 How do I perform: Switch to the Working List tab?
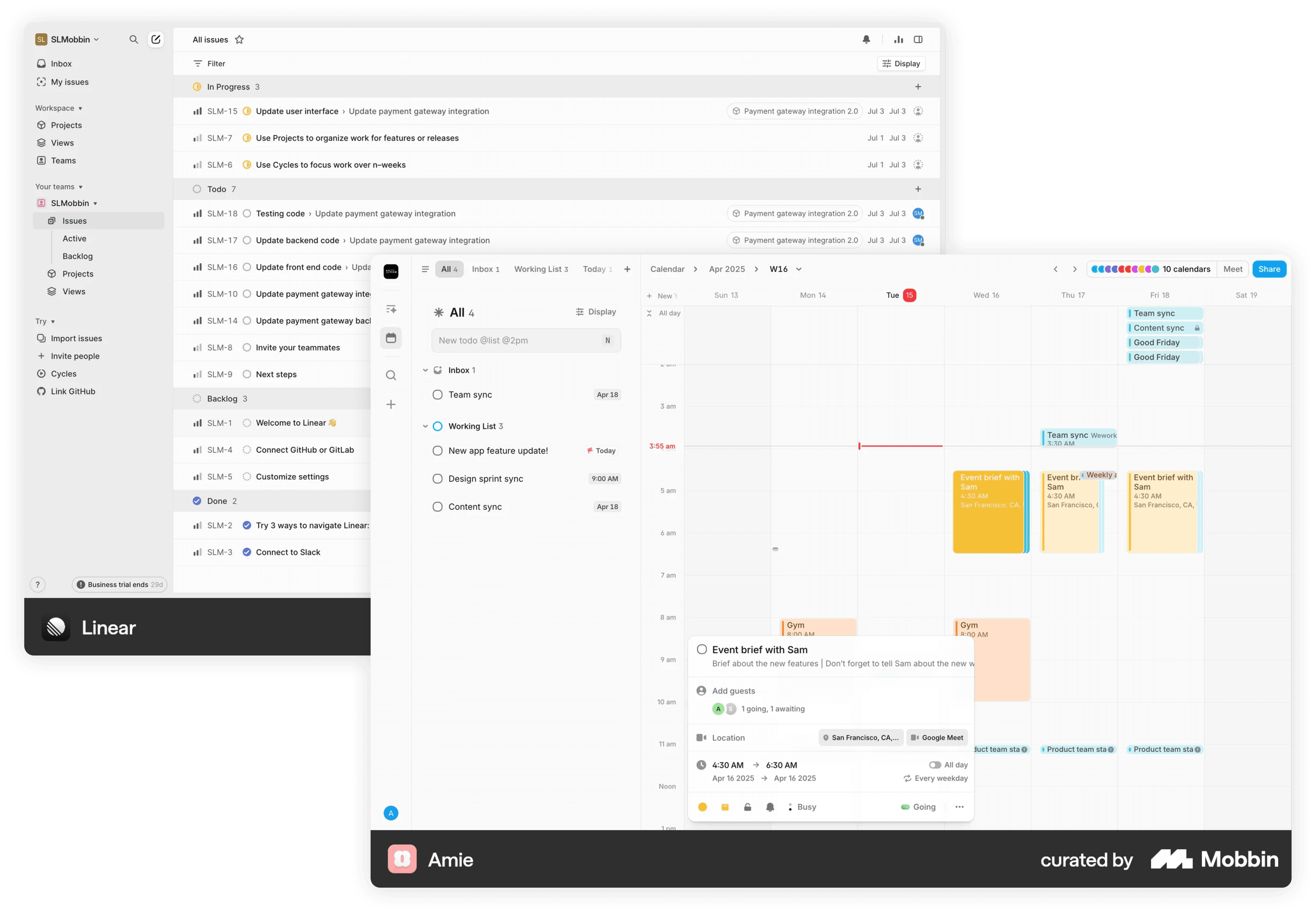541,269
